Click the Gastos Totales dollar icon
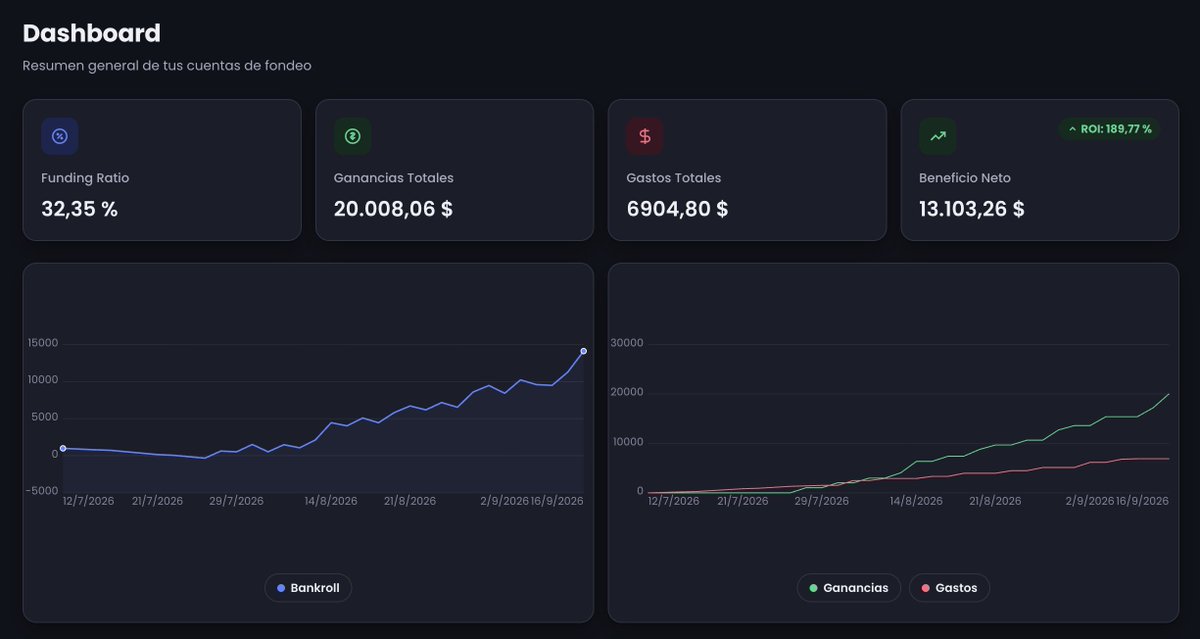1200x639 pixels. click(x=645, y=137)
